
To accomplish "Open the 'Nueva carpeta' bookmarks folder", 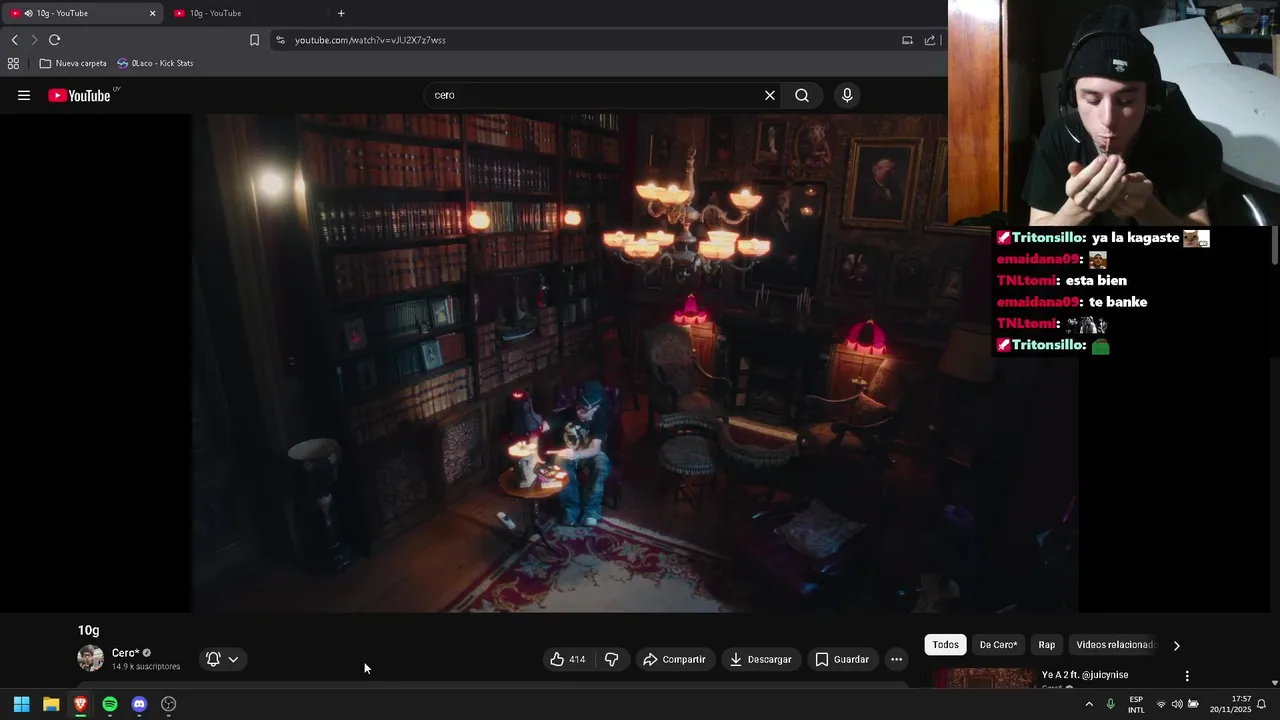I will 73,63.
